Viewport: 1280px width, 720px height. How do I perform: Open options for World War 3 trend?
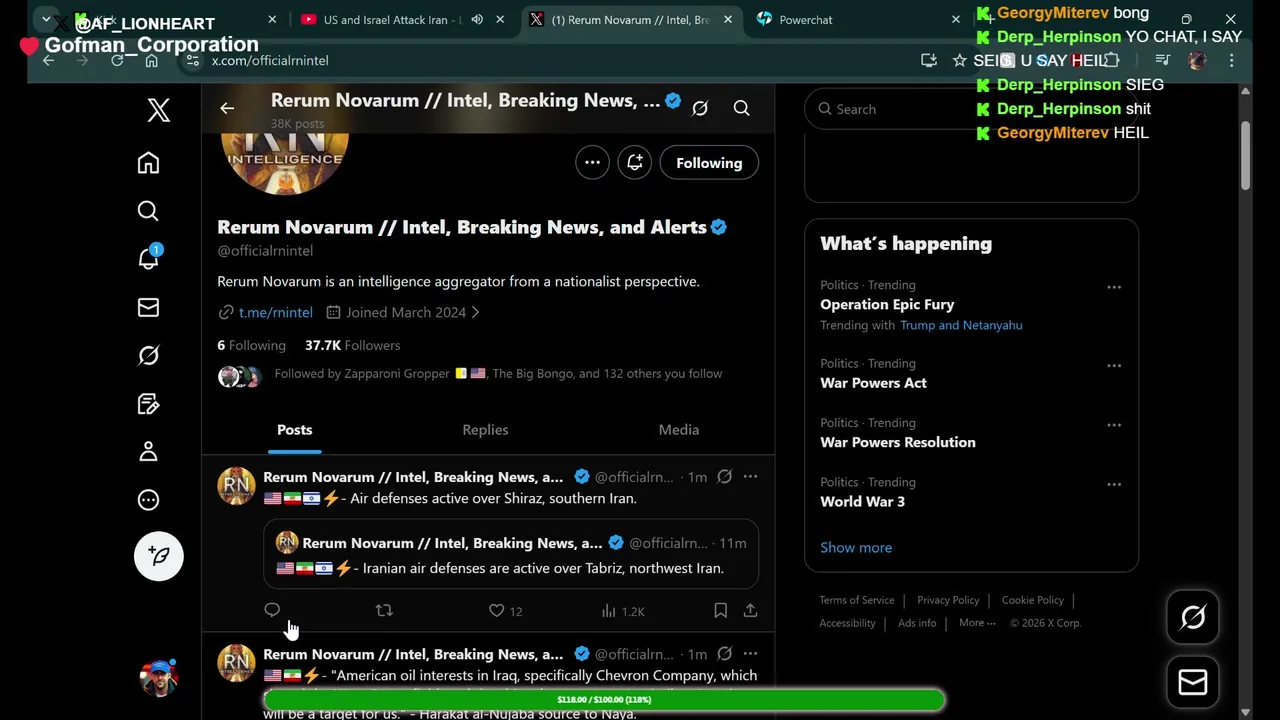tap(1114, 485)
